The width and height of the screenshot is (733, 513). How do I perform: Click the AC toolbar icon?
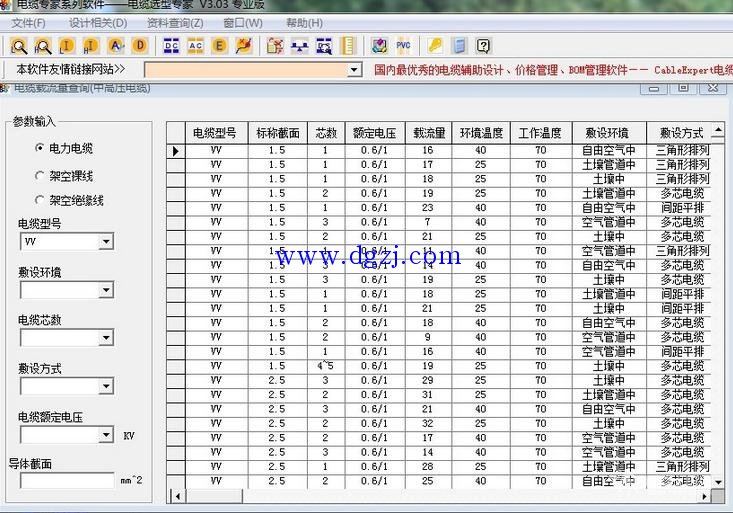pyautogui.click(x=195, y=46)
